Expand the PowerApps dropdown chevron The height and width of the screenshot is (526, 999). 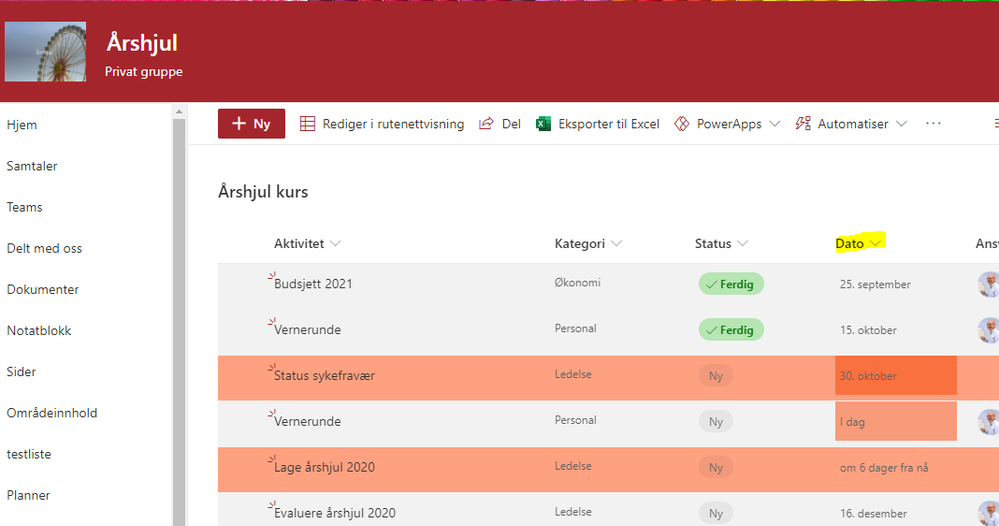[x=775, y=124]
